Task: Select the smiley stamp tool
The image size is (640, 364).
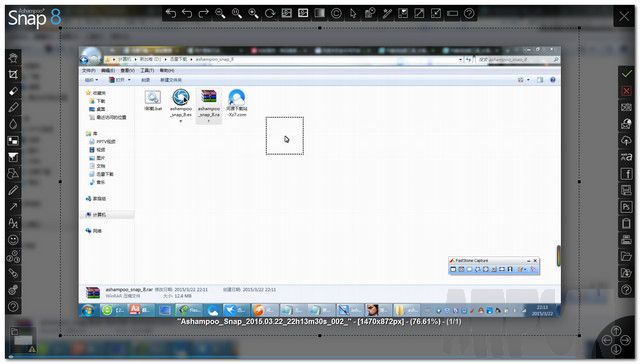Action: [13, 240]
